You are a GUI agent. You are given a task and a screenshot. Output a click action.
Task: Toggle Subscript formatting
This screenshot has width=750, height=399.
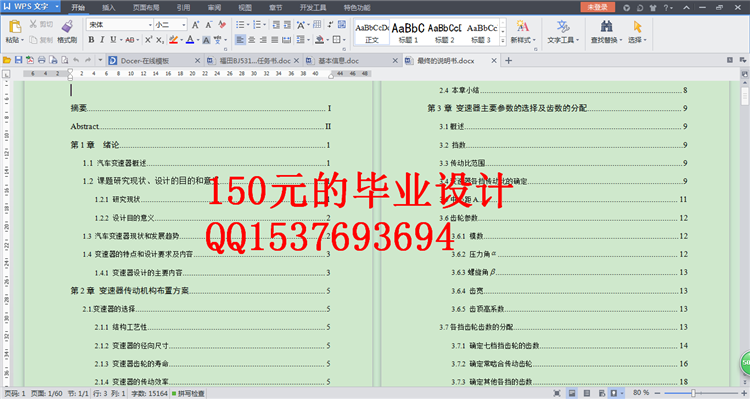tap(160, 40)
